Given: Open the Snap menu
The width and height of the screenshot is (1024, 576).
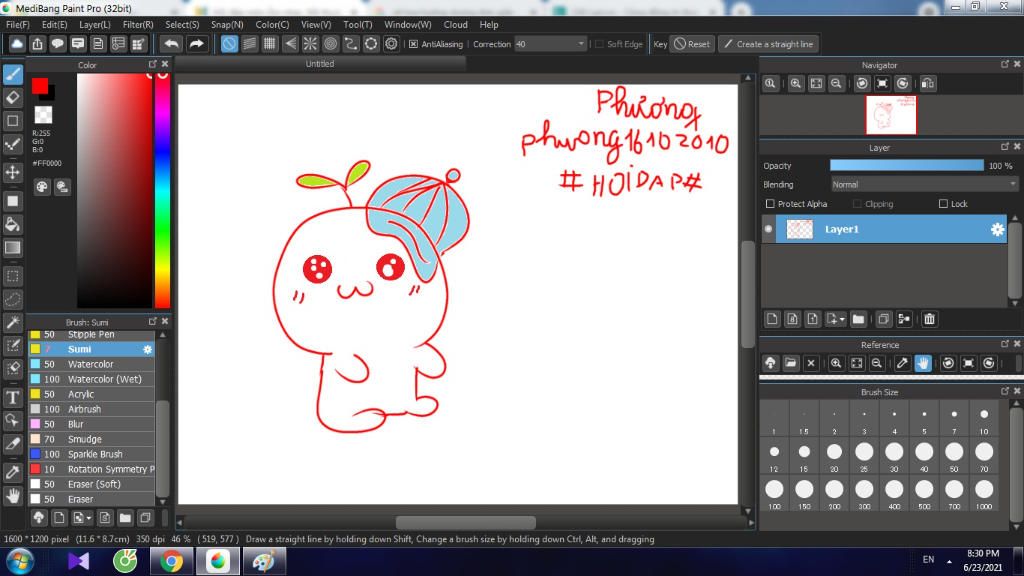Looking at the screenshot, I should click(x=227, y=24).
